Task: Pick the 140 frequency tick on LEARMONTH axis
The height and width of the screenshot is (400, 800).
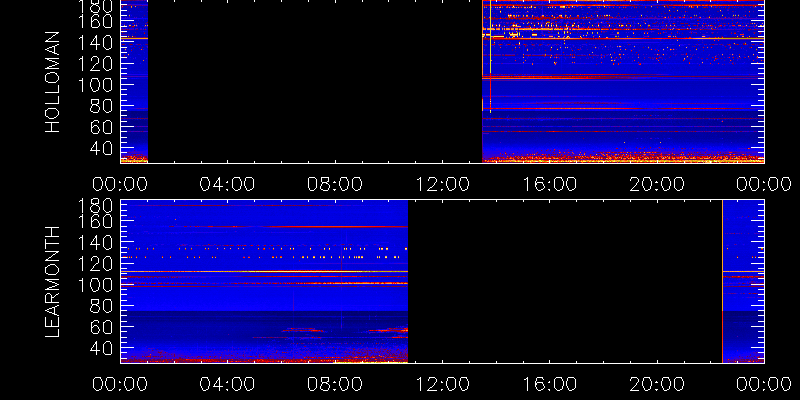Action: [x=95, y=242]
